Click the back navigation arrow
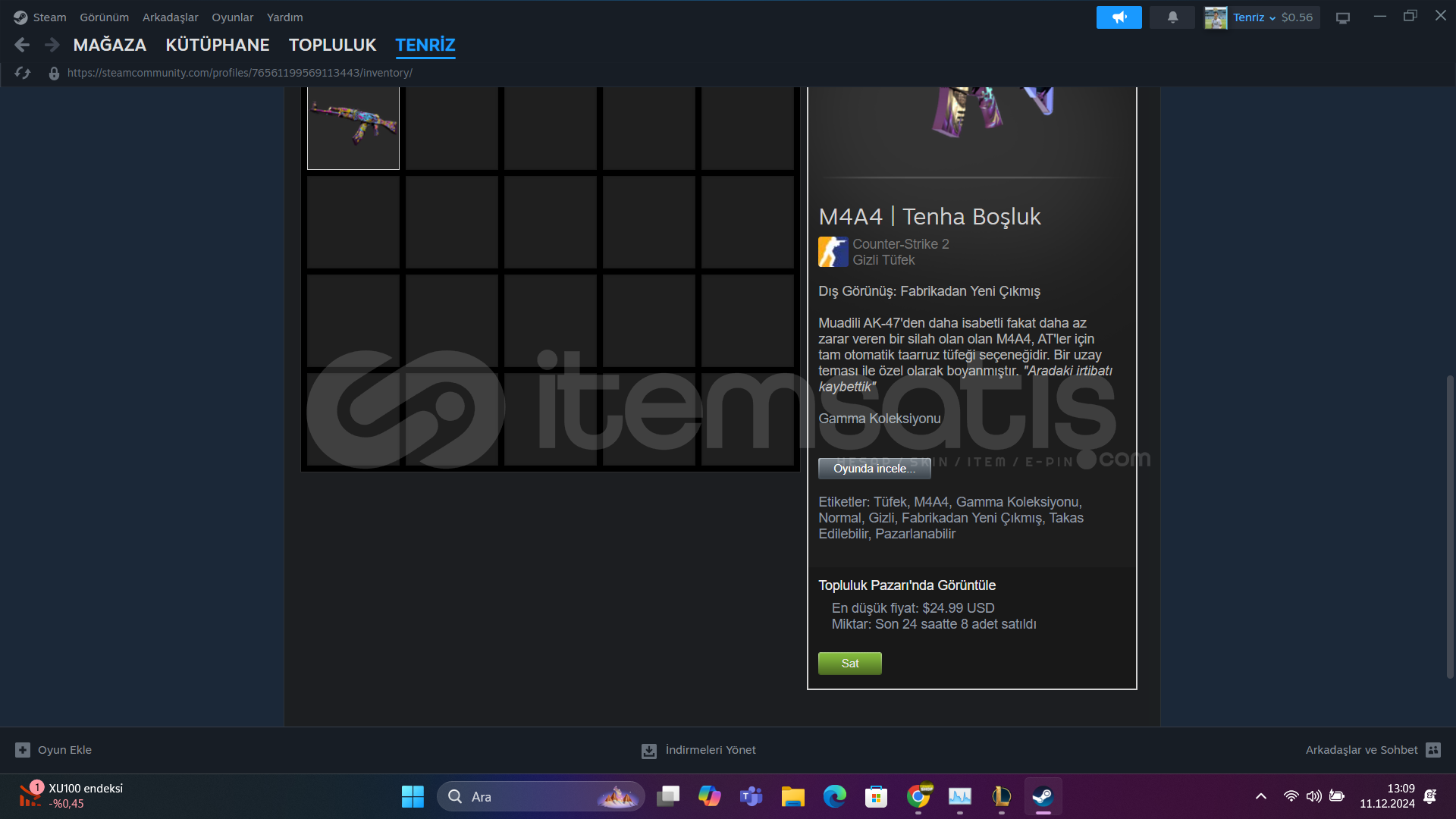 click(22, 45)
